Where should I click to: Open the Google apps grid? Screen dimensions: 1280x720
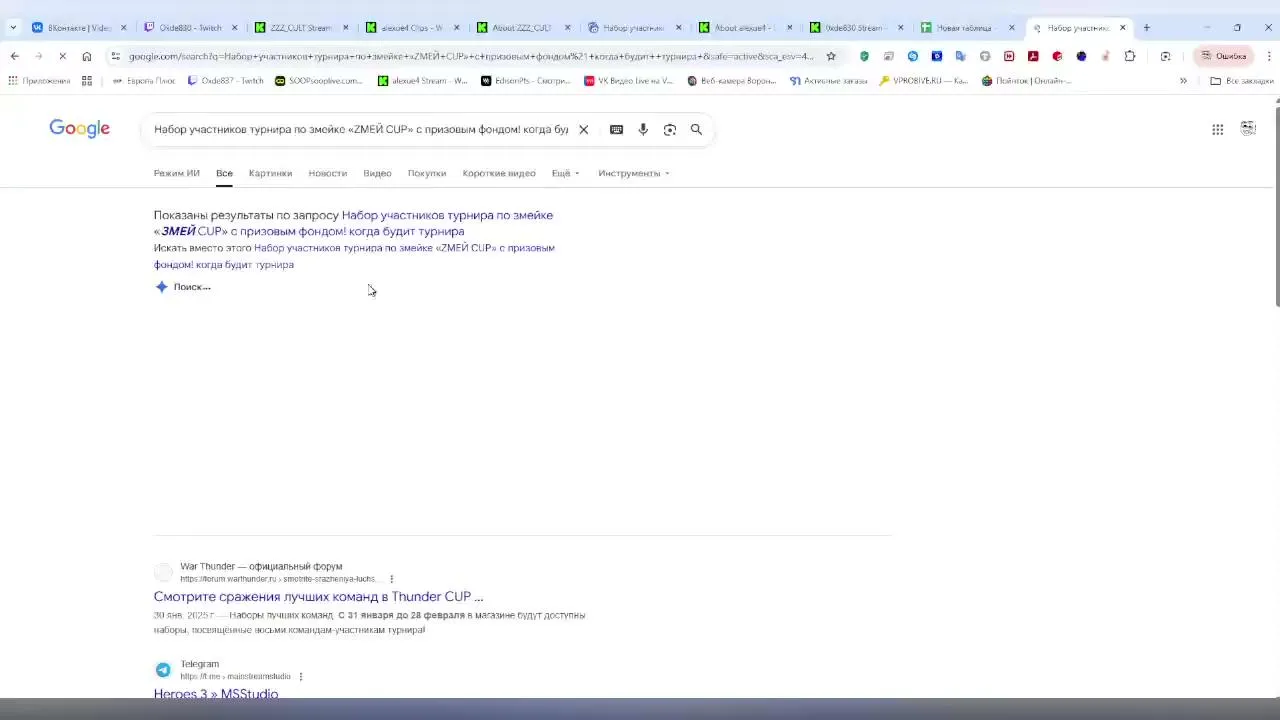click(x=1217, y=129)
